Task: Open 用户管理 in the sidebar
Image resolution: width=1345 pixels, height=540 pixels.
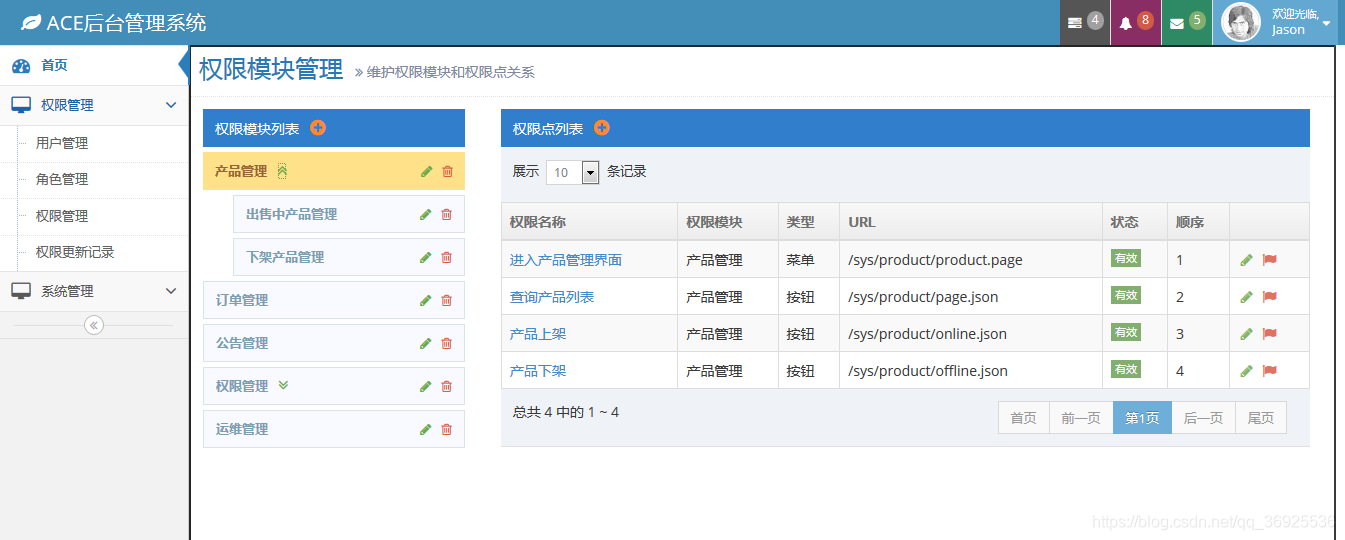Action: [62, 143]
